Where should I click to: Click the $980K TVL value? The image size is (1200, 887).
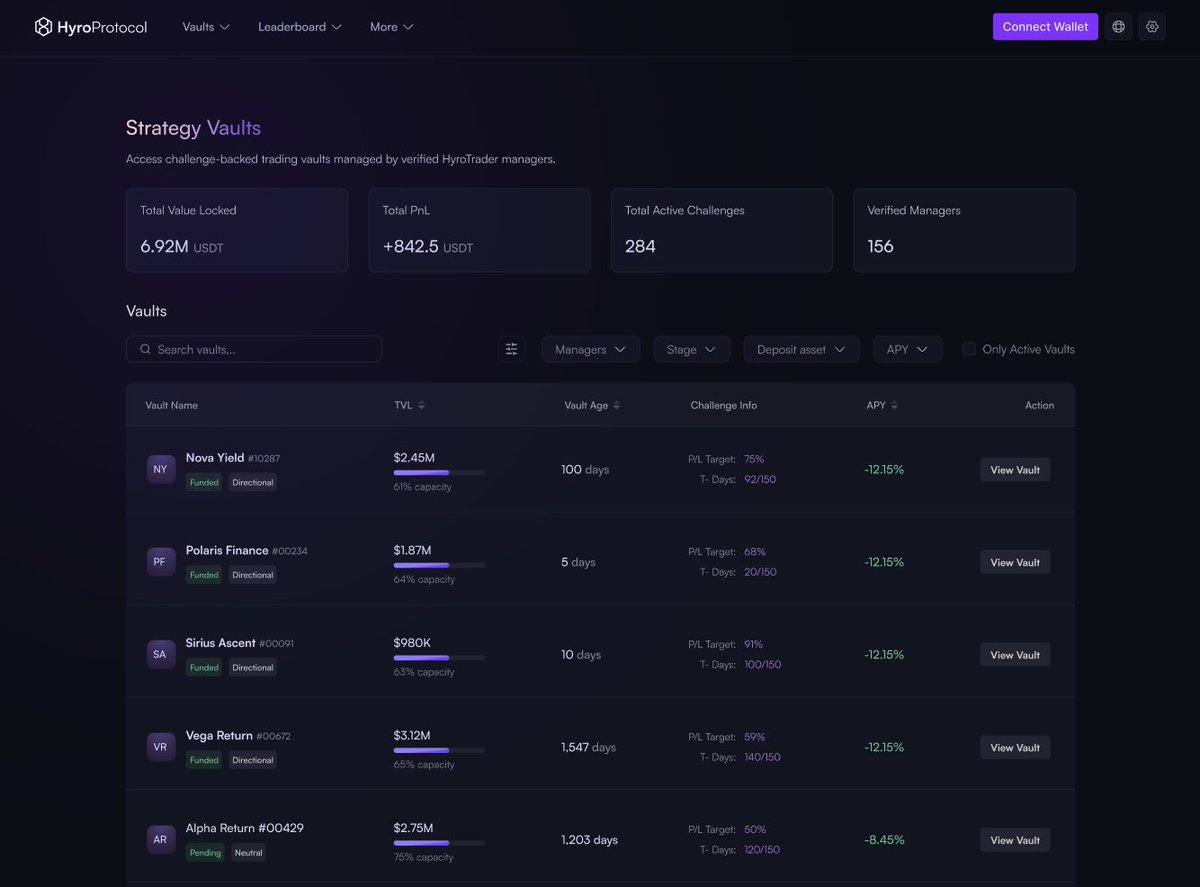412,643
